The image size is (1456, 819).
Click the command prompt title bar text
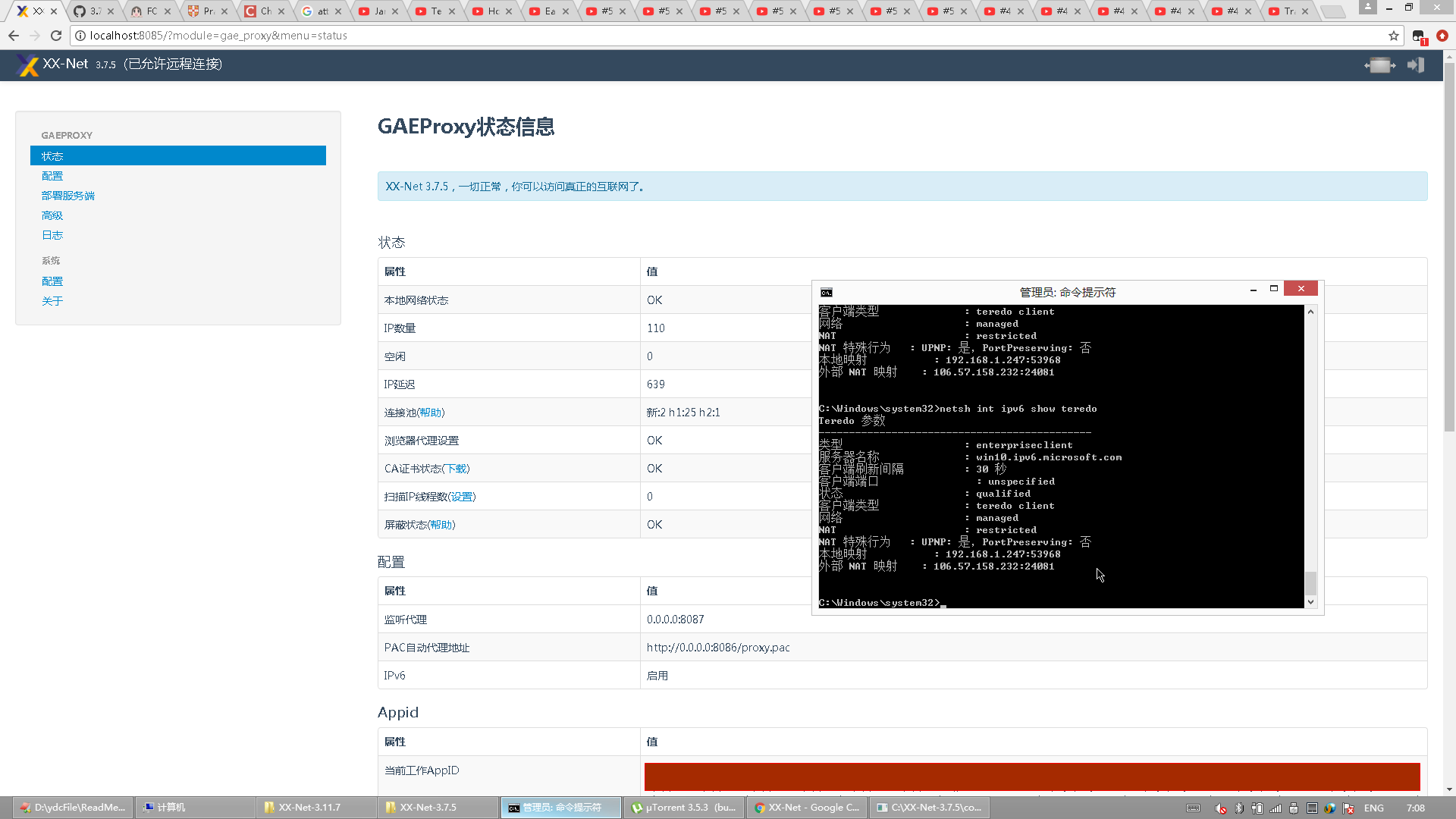(x=1067, y=293)
